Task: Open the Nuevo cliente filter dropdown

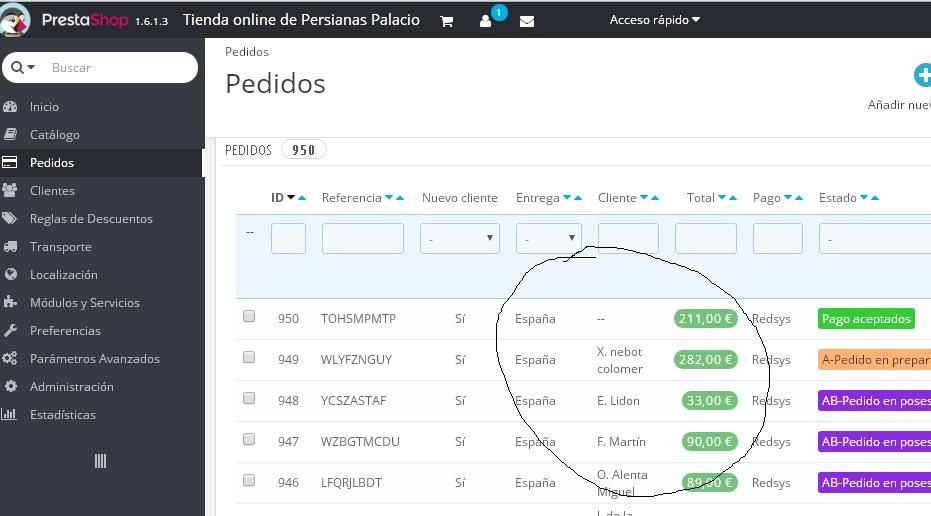Action: pos(460,238)
